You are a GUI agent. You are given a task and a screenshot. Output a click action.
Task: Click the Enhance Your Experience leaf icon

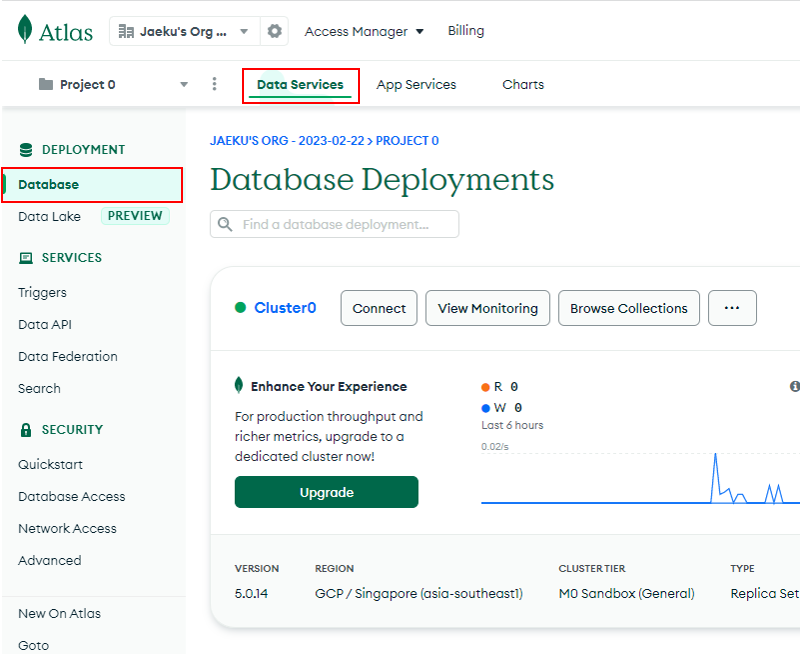point(239,385)
